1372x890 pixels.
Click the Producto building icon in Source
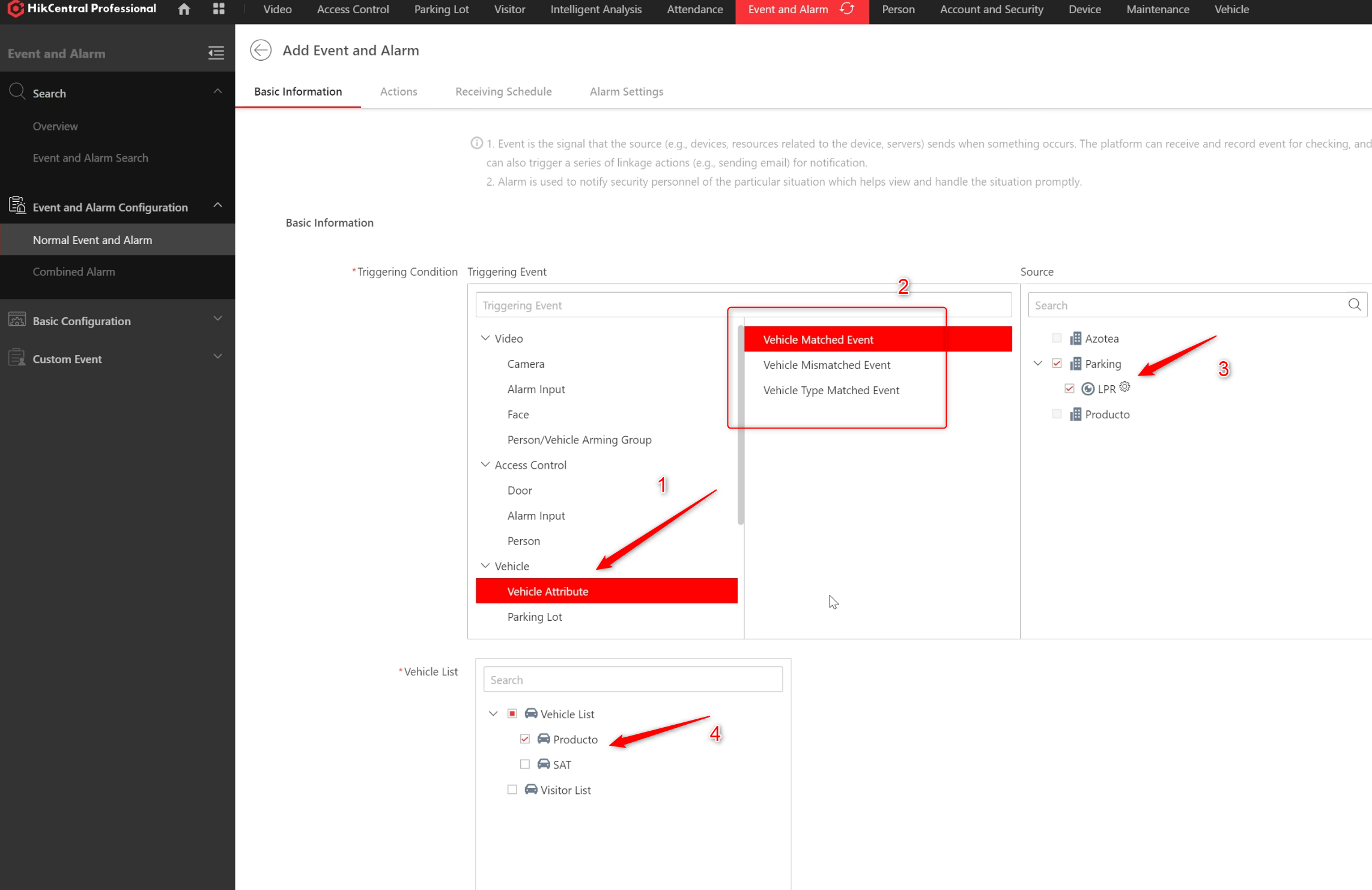[x=1075, y=414]
